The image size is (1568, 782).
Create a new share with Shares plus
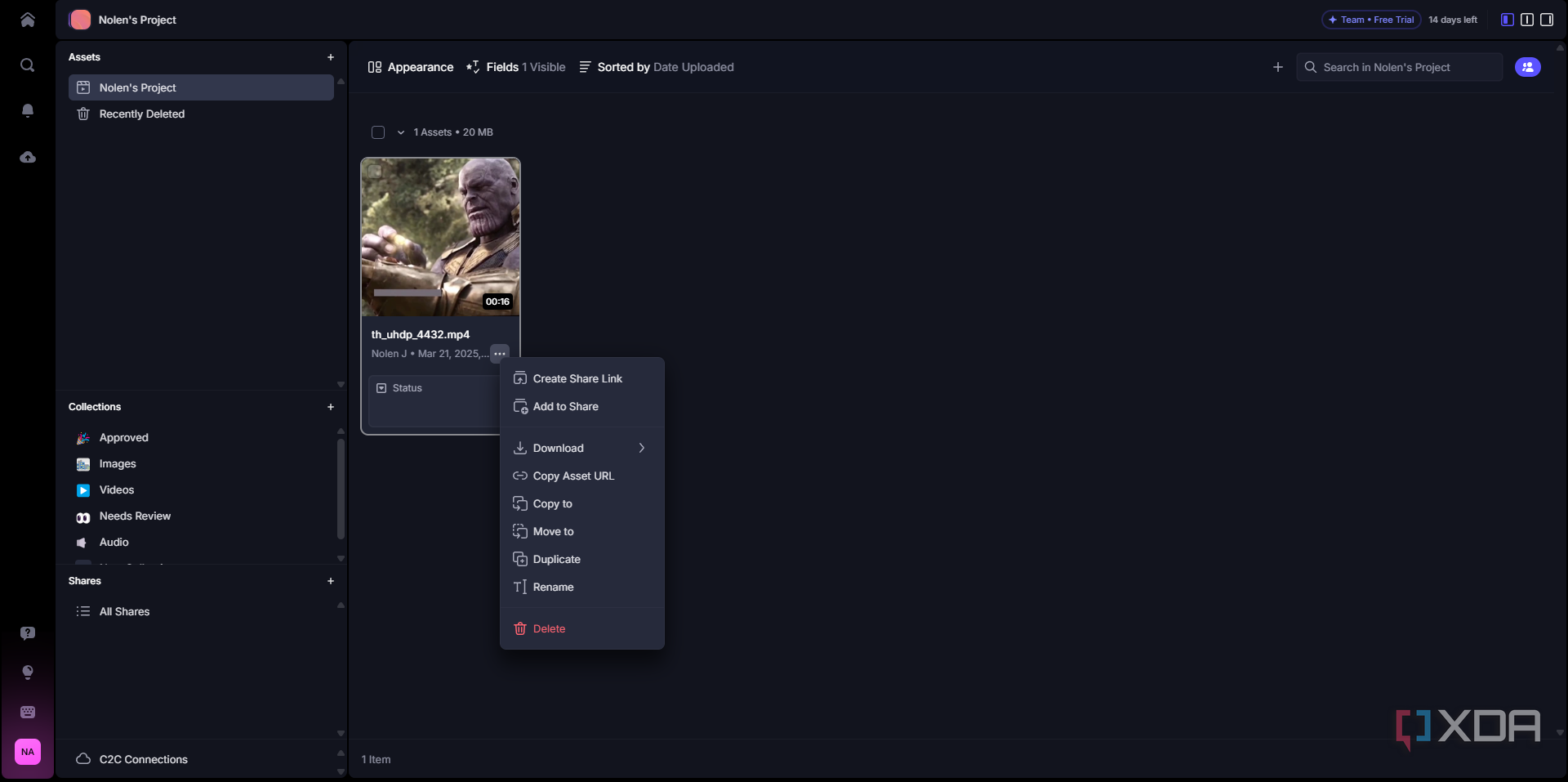coord(331,581)
